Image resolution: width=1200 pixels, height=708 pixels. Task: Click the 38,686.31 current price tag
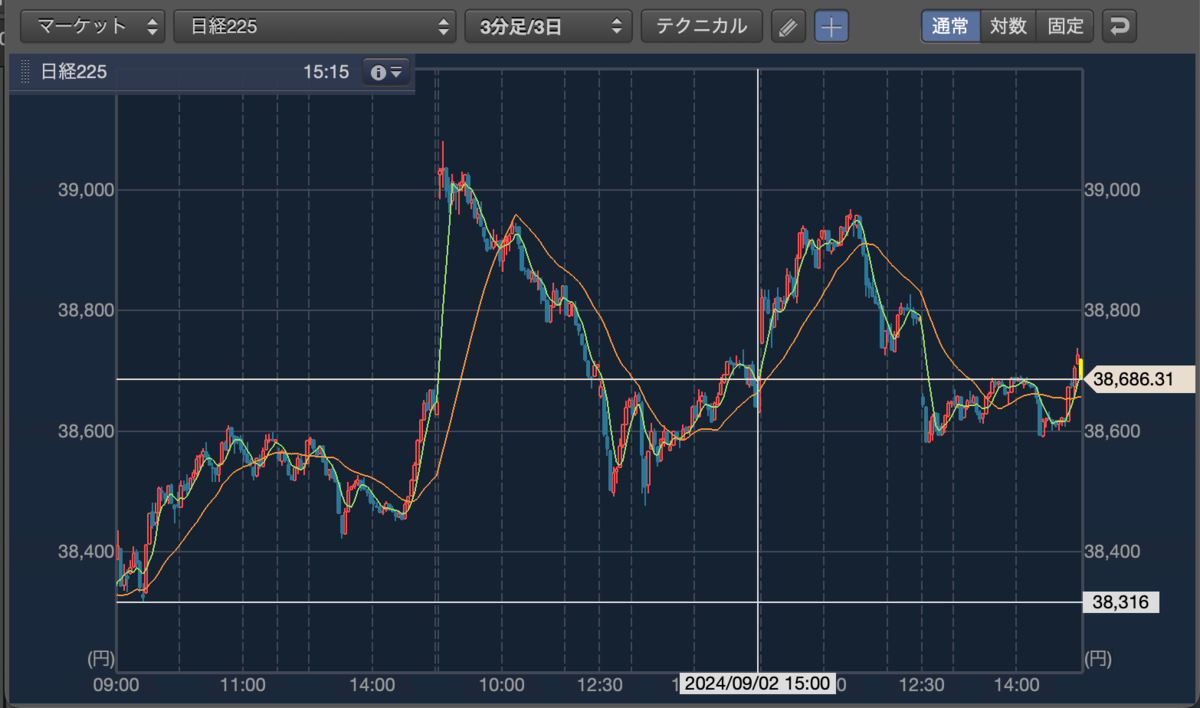(x=1140, y=379)
